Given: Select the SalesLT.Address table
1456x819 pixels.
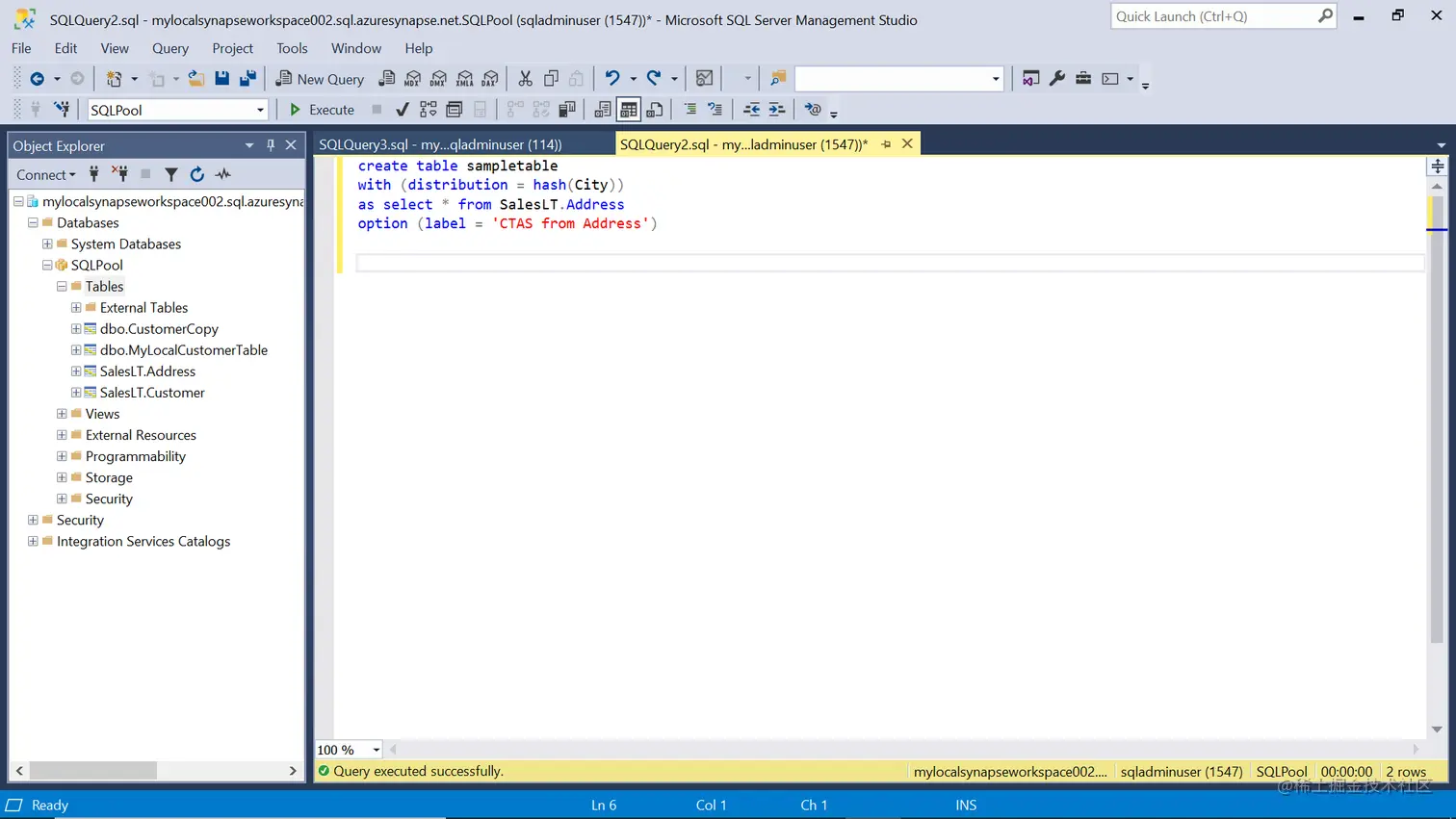Looking at the screenshot, I should click(x=147, y=371).
